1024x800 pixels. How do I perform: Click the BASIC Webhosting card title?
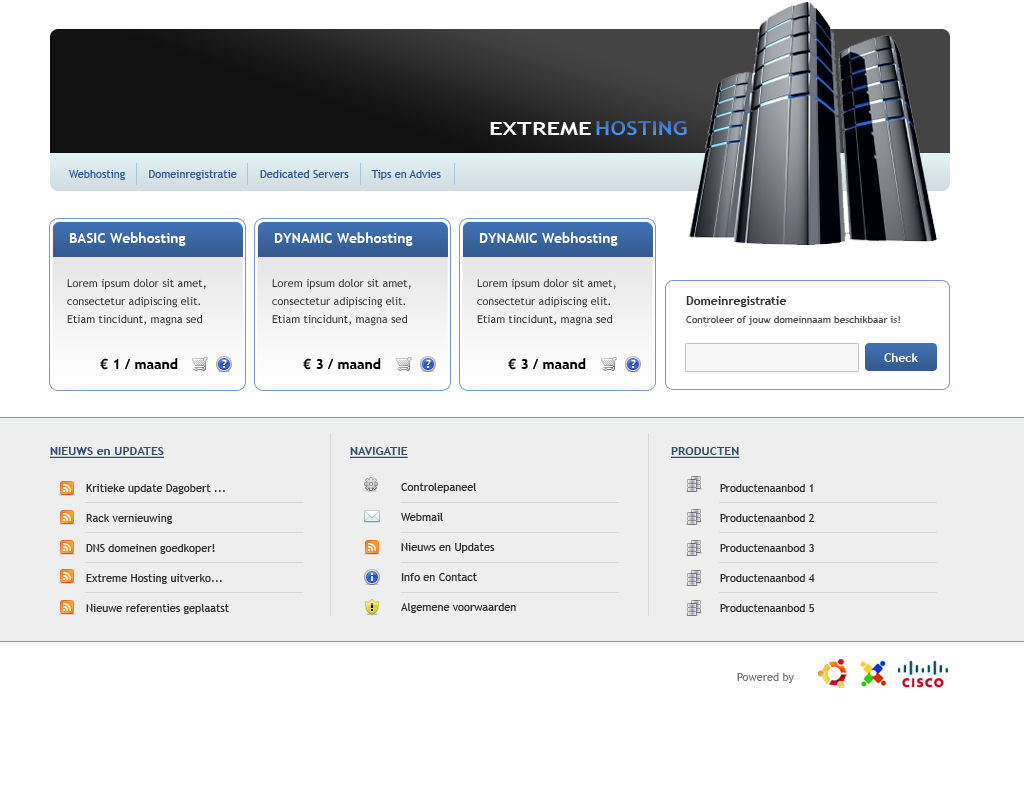(127, 238)
